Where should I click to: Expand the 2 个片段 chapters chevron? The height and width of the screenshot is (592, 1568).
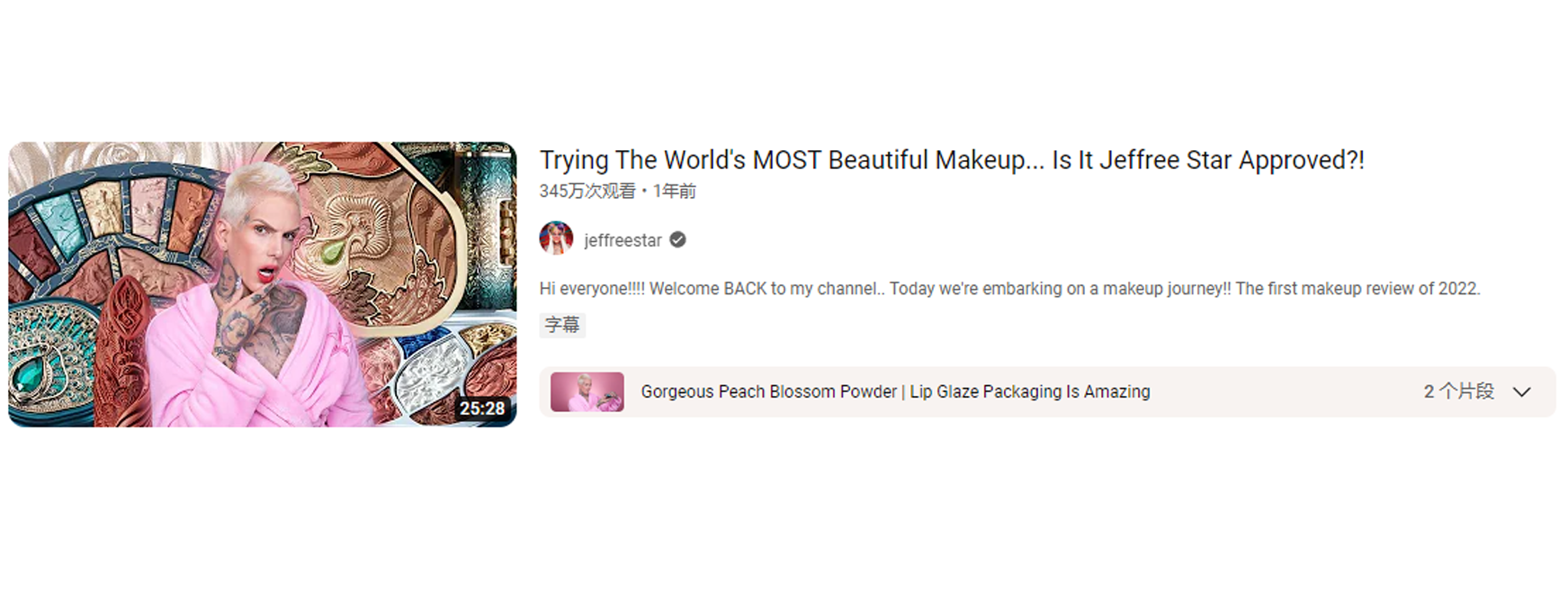[1521, 392]
